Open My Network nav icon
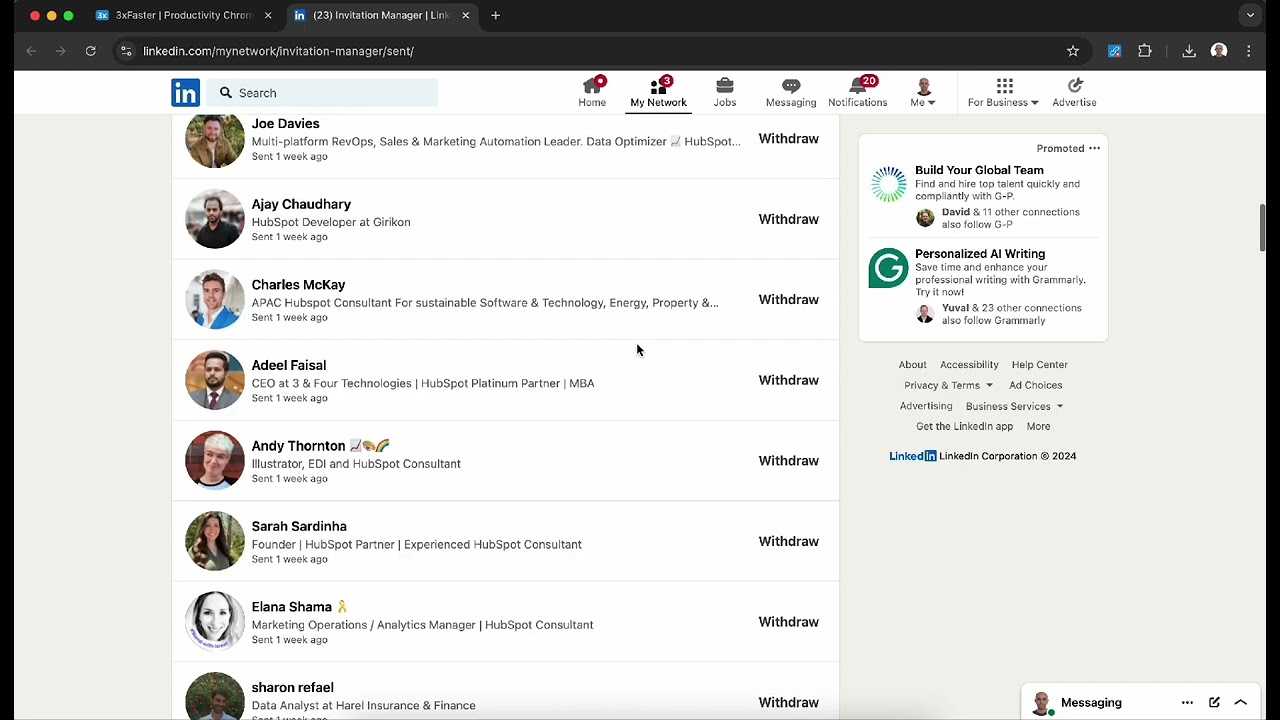Image resolution: width=1280 pixels, height=720 pixels. tap(658, 92)
